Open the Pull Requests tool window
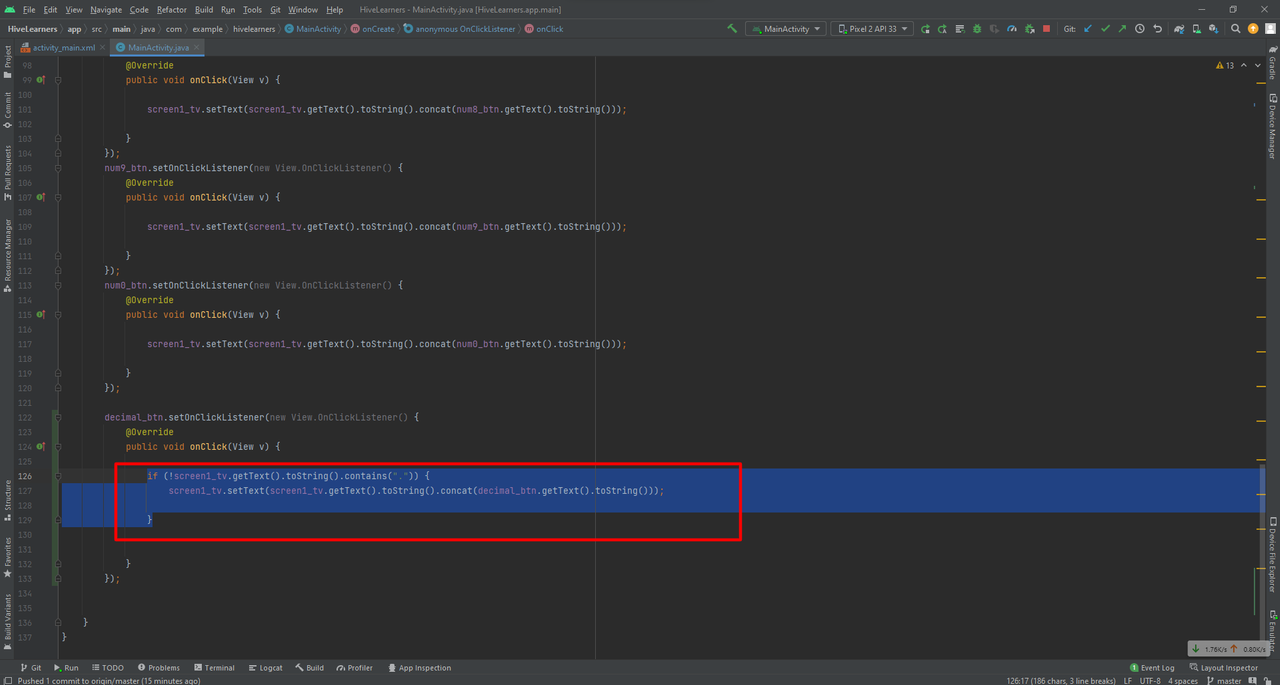Screen dimensions: 1280x685 (8, 173)
